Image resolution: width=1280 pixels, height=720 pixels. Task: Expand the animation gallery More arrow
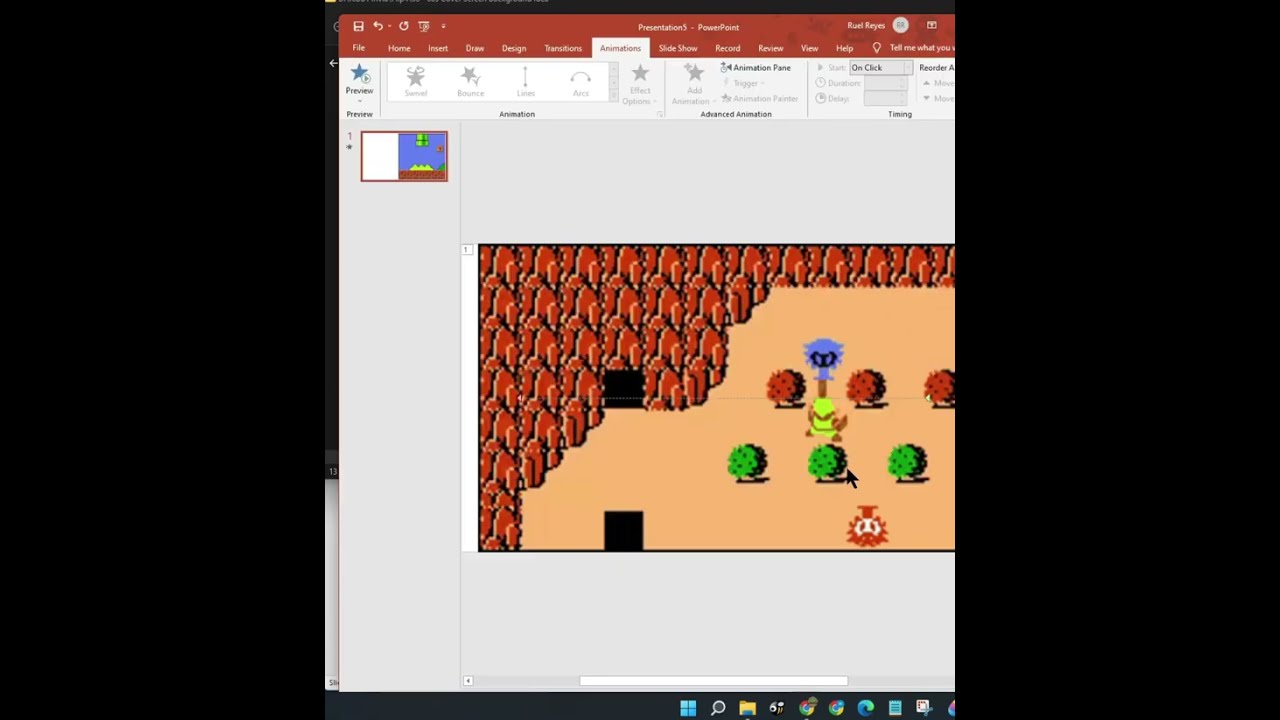click(613, 96)
